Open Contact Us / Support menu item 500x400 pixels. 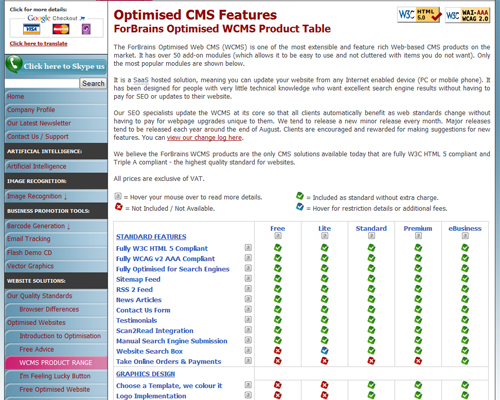[x=56, y=137]
